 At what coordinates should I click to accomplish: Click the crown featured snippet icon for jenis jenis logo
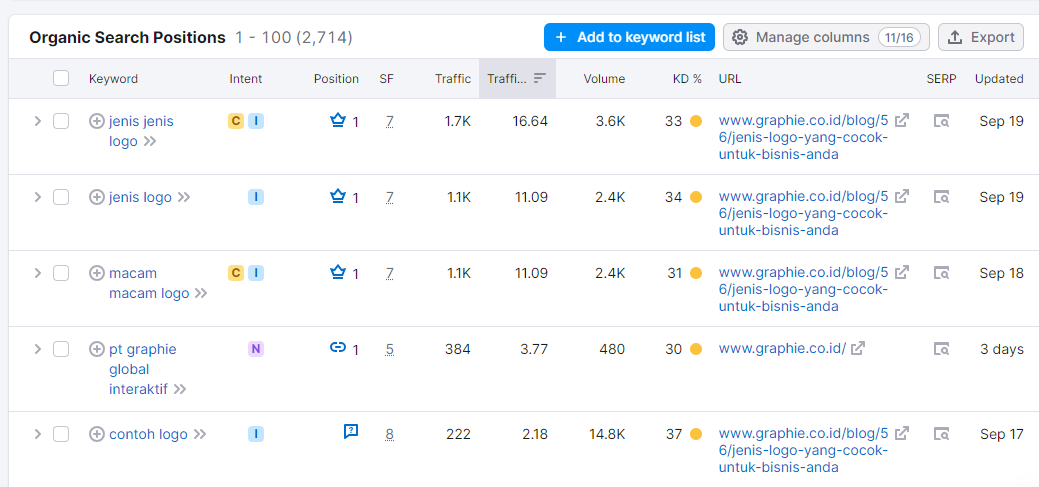click(x=338, y=121)
